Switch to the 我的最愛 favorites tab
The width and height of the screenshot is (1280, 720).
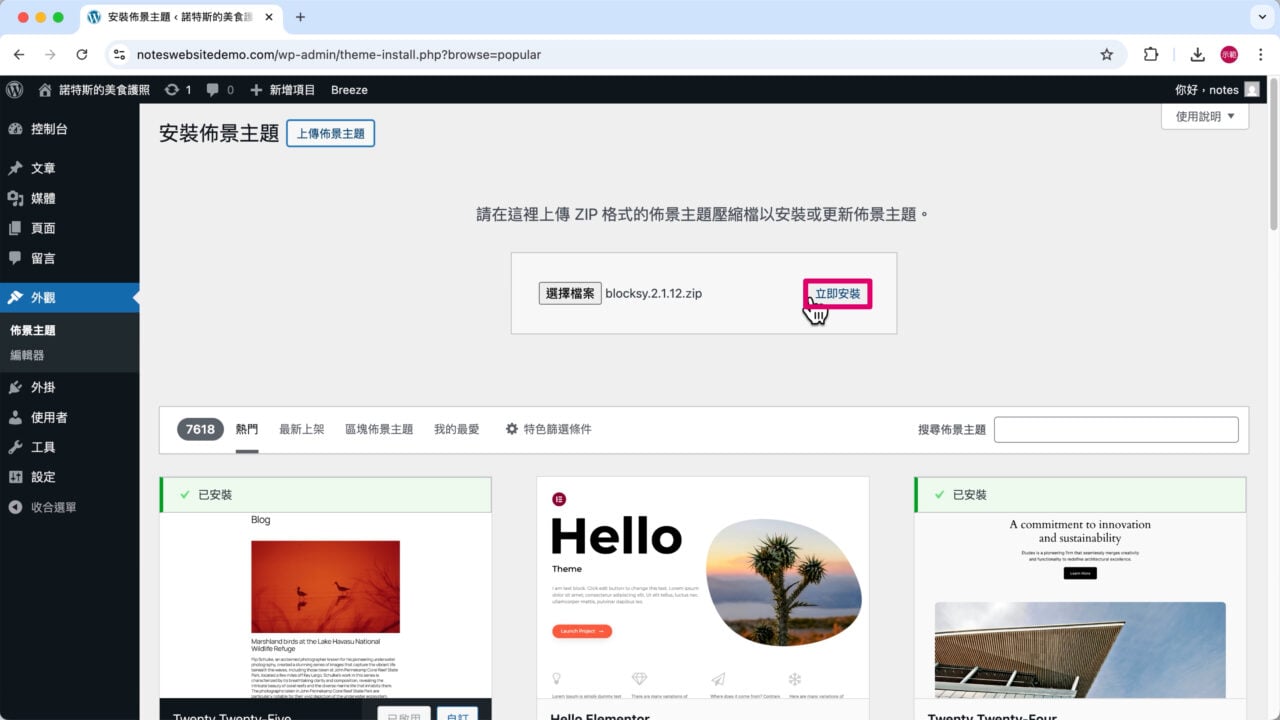point(457,429)
